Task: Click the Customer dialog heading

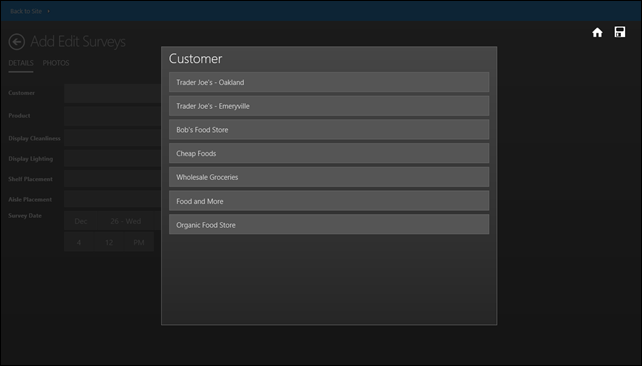Action: coord(195,59)
